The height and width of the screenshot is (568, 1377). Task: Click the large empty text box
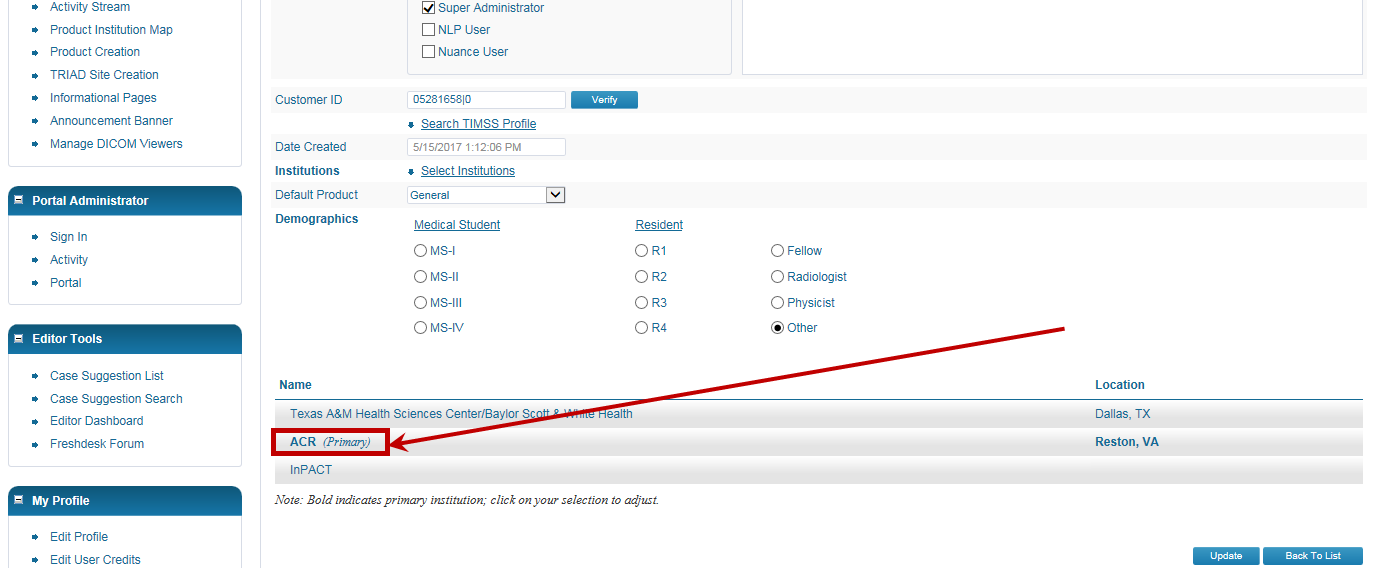(x=1052, y=37)
